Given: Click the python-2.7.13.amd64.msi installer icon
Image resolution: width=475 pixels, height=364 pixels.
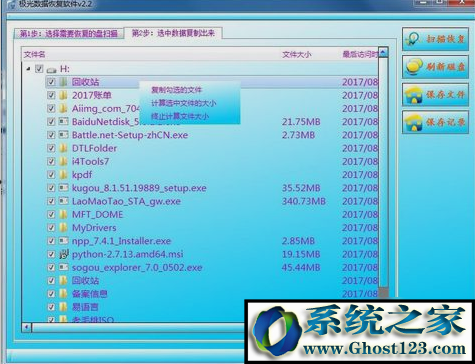Looking at the screenshot, I should coord(63,254).
